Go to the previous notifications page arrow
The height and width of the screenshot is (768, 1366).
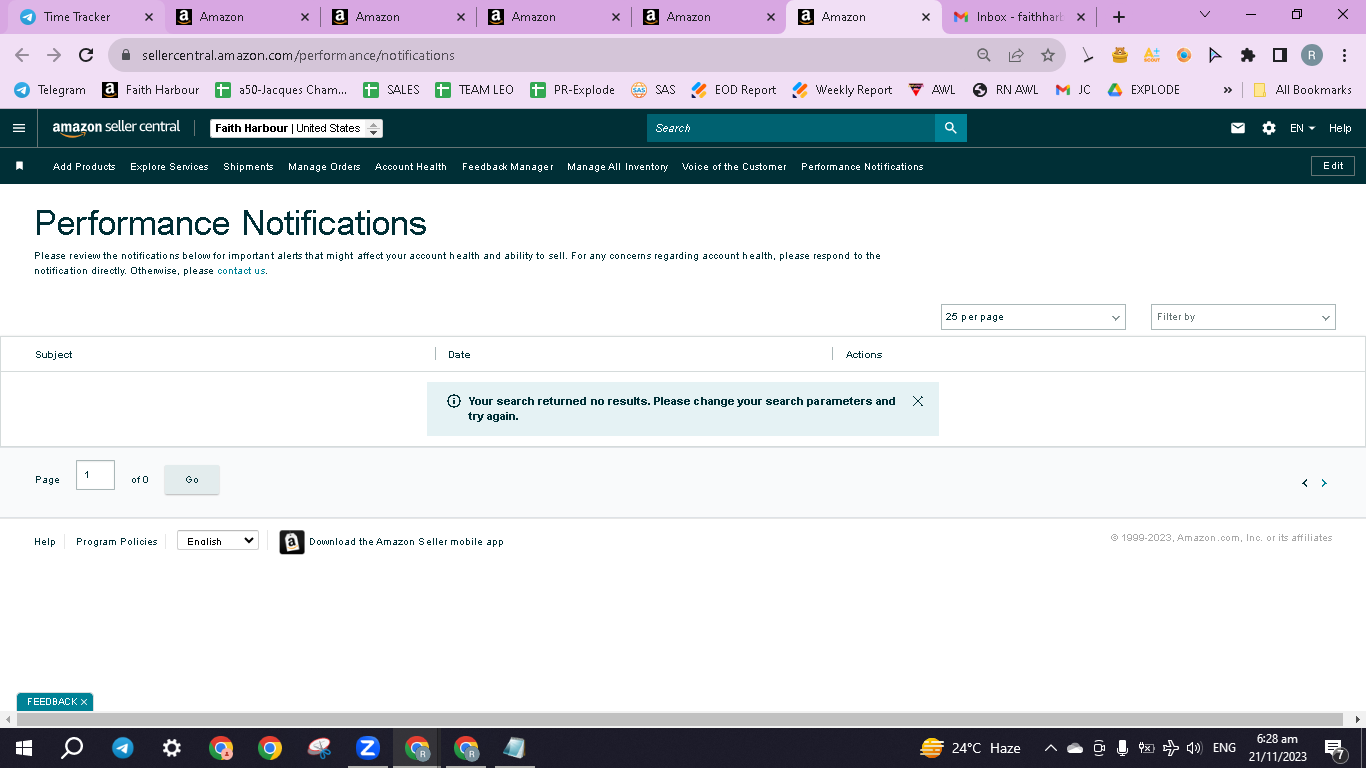1305,483
